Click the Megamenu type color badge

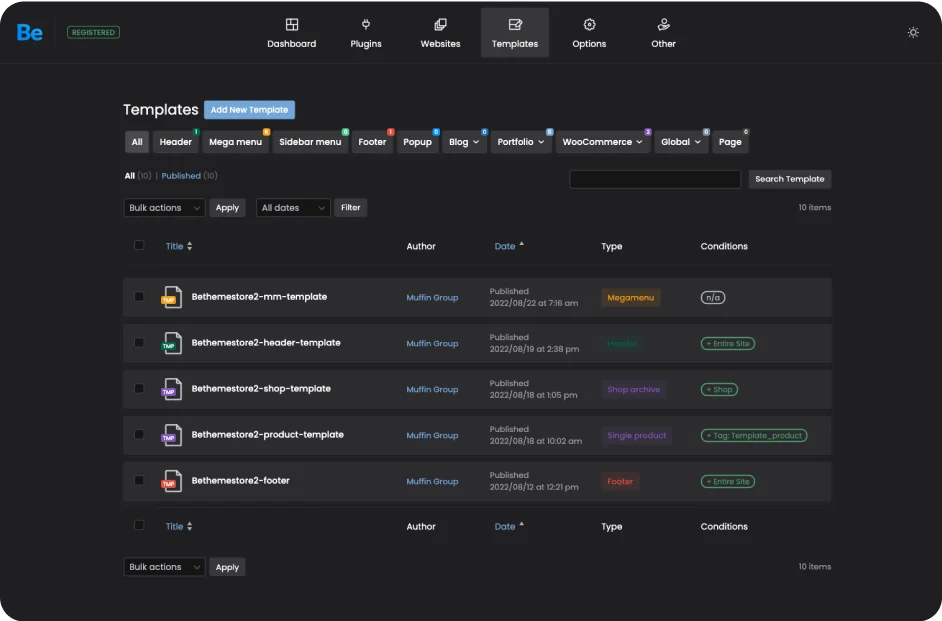[630, 298]
